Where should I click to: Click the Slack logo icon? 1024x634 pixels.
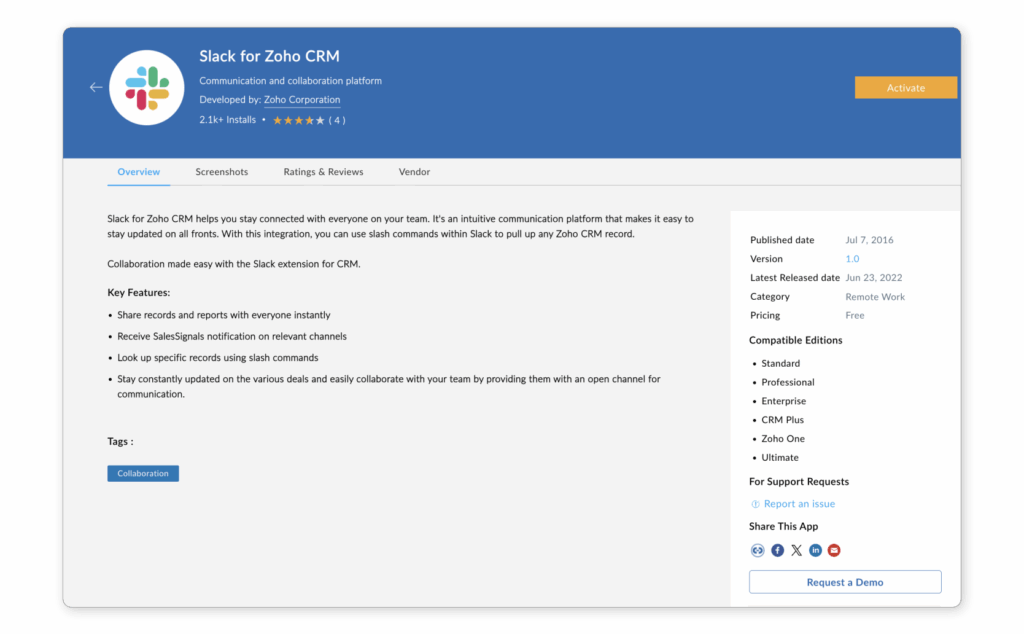[x=147, y=87]
